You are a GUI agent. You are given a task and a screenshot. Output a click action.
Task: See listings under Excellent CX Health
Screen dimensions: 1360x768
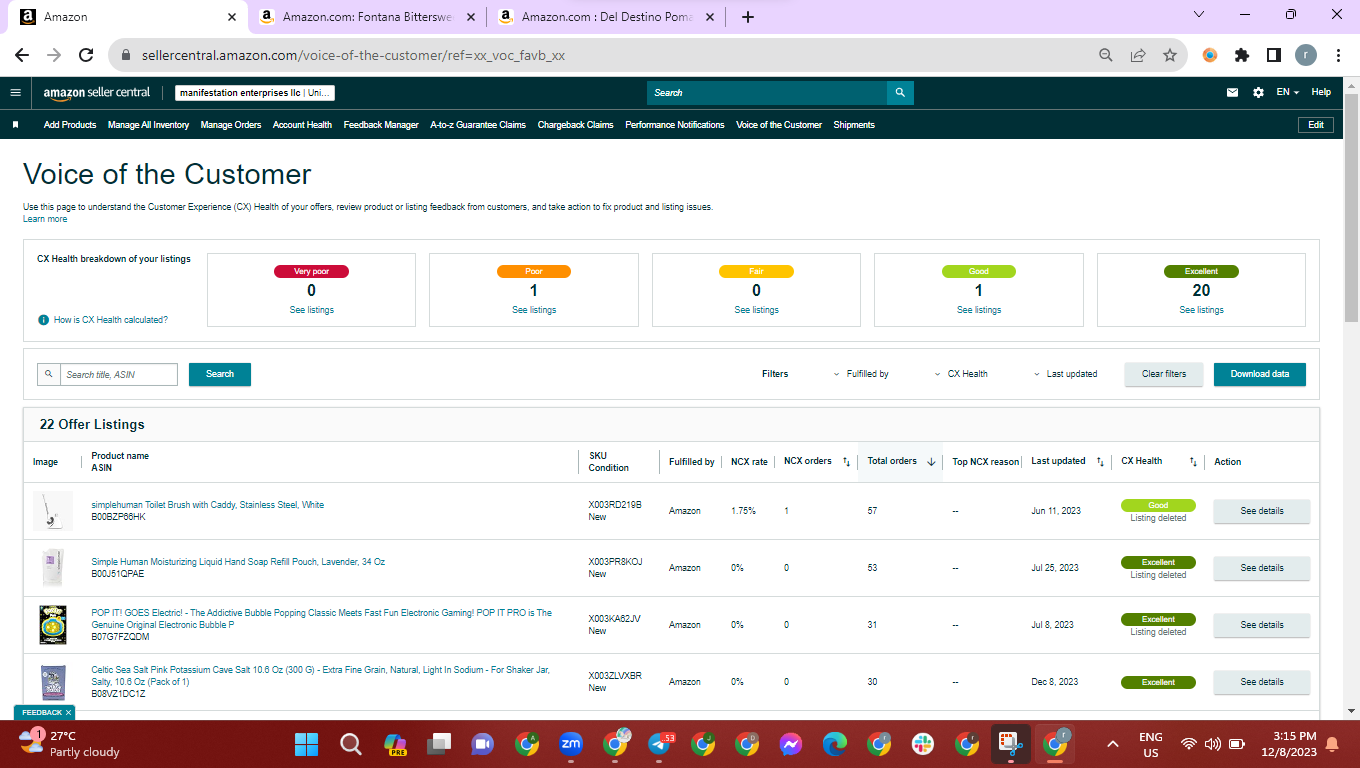pos(1201,310)
